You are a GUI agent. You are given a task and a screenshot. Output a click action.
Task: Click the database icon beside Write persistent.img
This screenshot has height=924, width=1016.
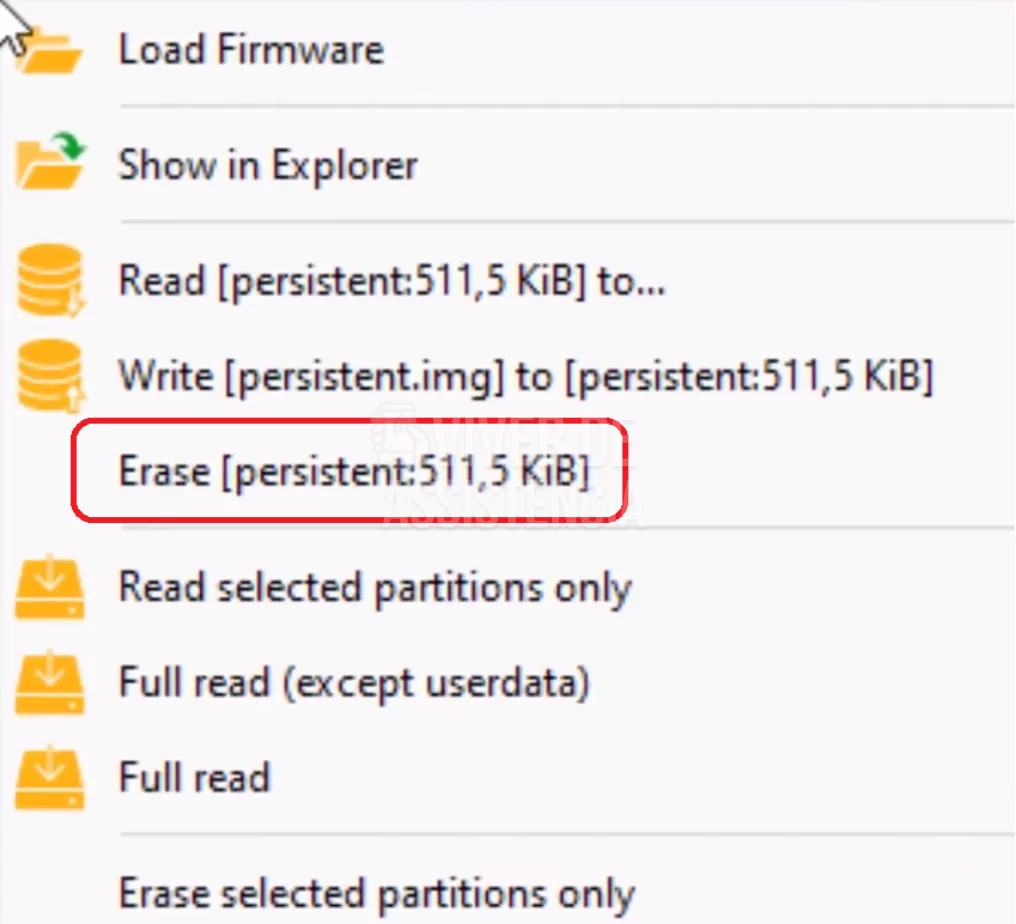49,375
